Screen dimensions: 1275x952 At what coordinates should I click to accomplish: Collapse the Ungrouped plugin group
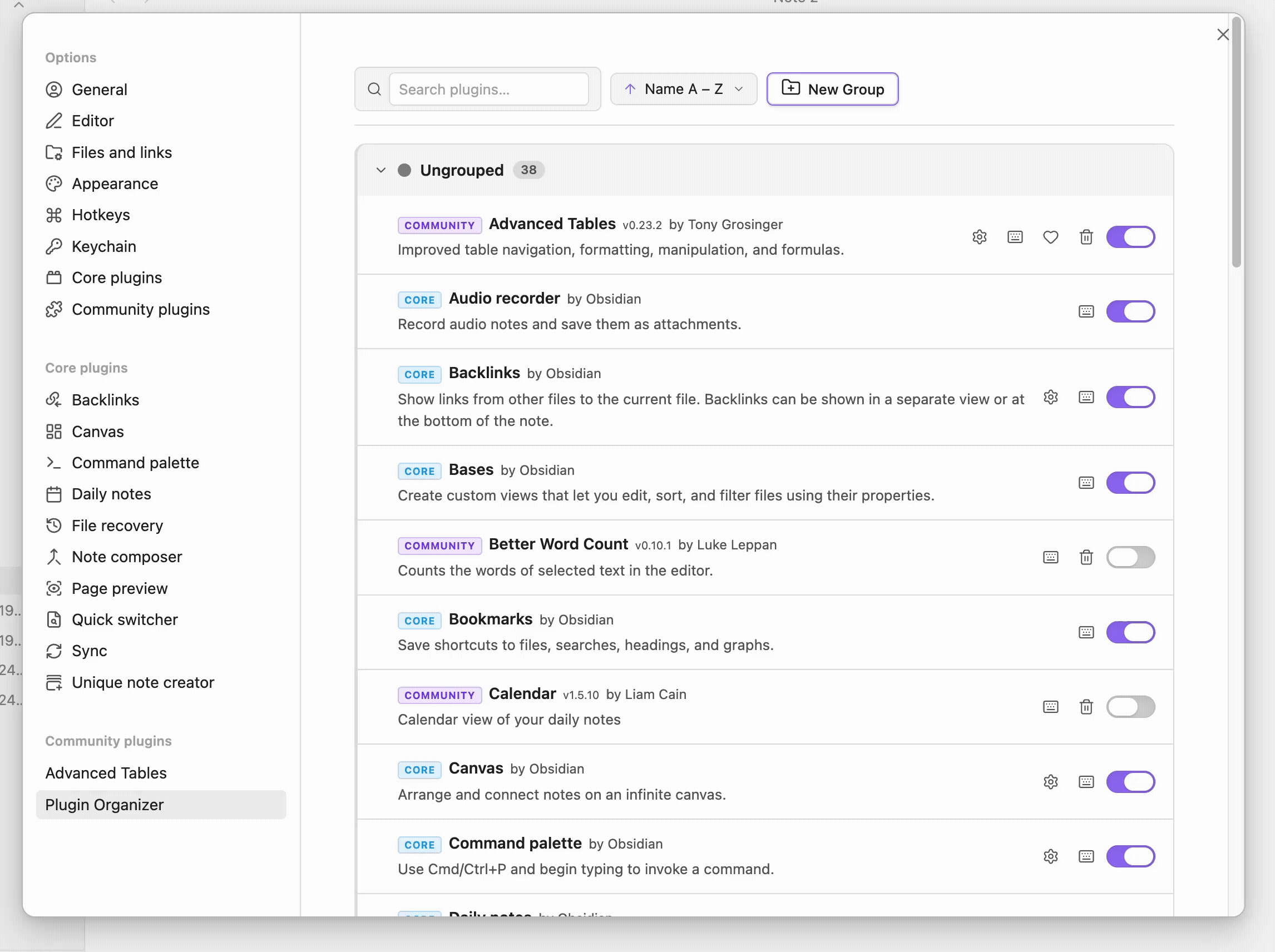pos(380,170)
